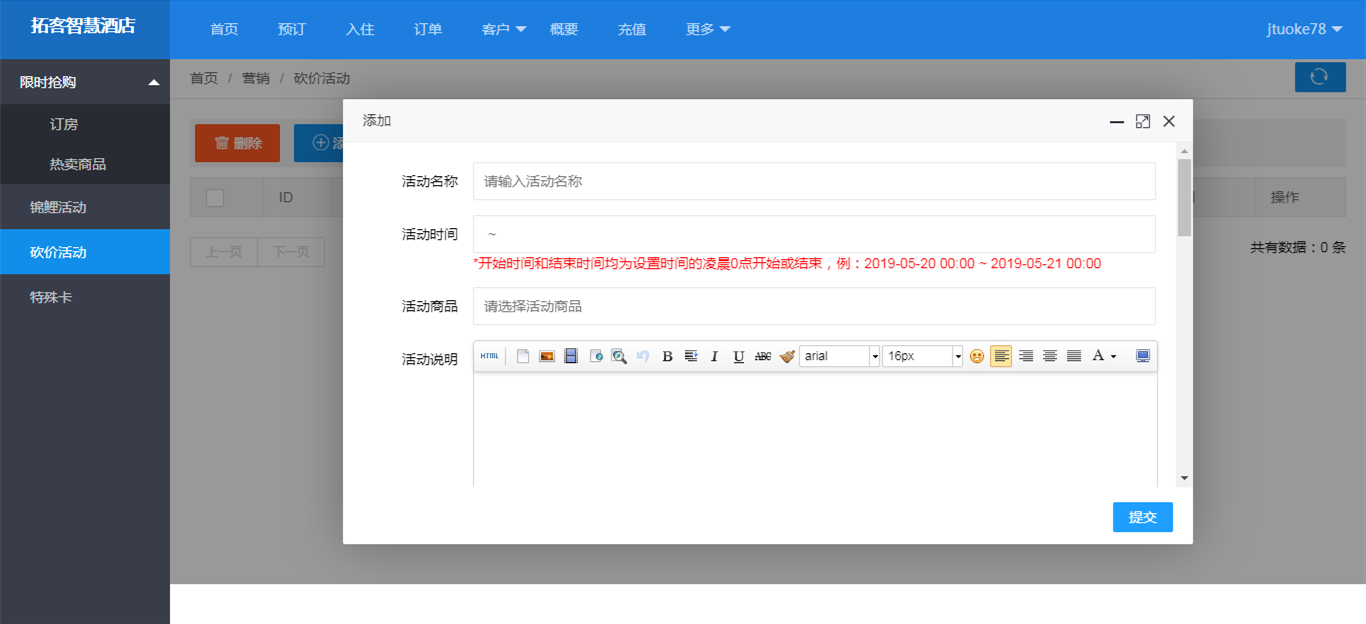The height and width of the screenshot is (624, 1366).
Task: Align text right in editor
Action: [x=1026, y=356]
